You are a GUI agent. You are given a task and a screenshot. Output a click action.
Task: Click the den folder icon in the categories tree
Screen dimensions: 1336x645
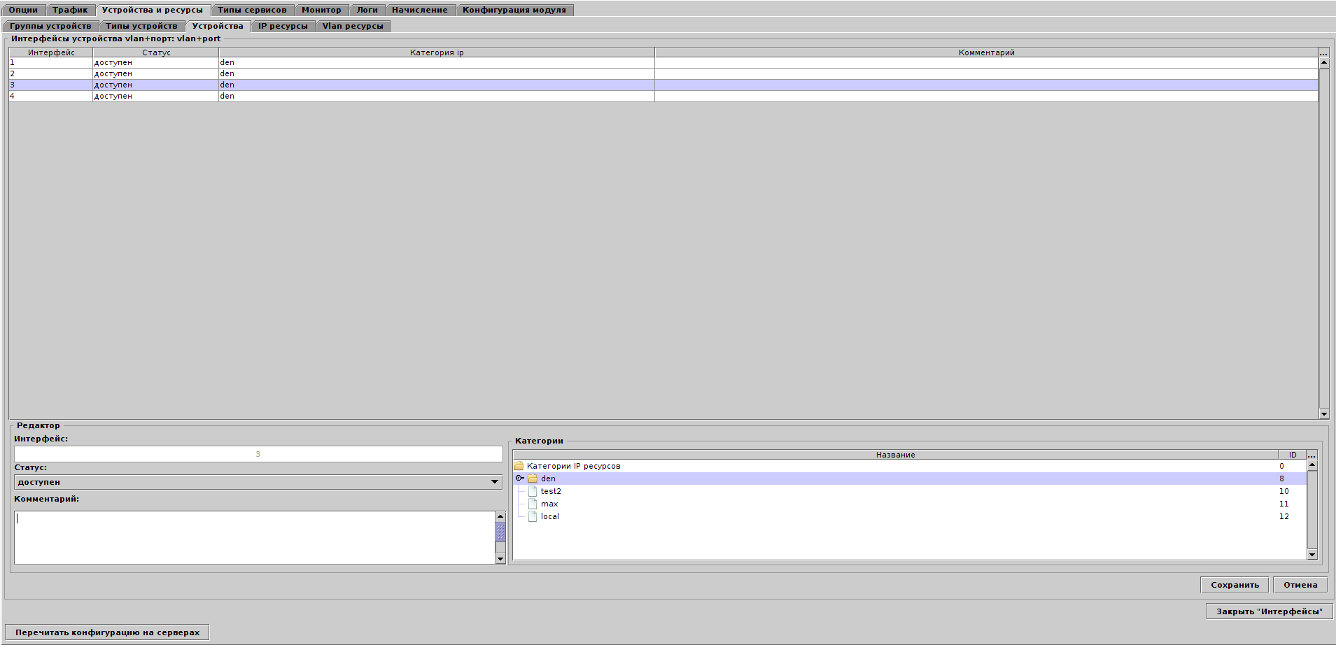pyautogui.click(x=533, y=479)
